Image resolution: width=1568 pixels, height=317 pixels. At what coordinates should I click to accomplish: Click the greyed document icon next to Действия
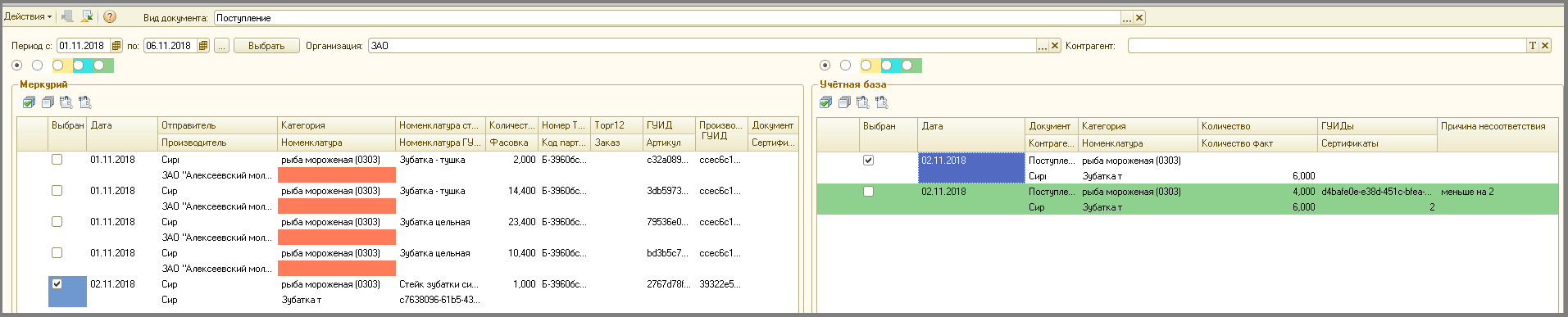coord(68,16)
